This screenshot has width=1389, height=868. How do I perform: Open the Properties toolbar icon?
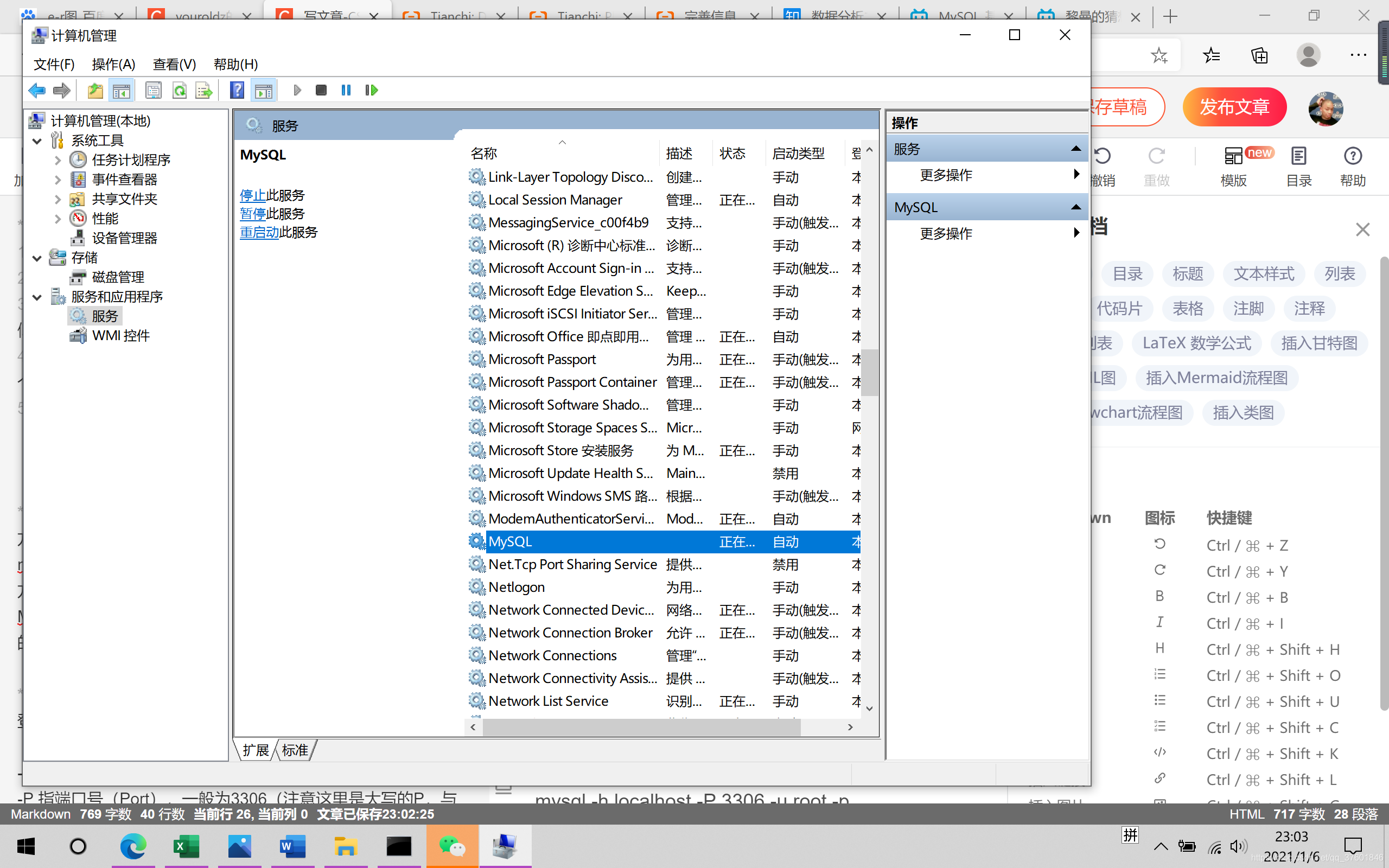point(153,90)
